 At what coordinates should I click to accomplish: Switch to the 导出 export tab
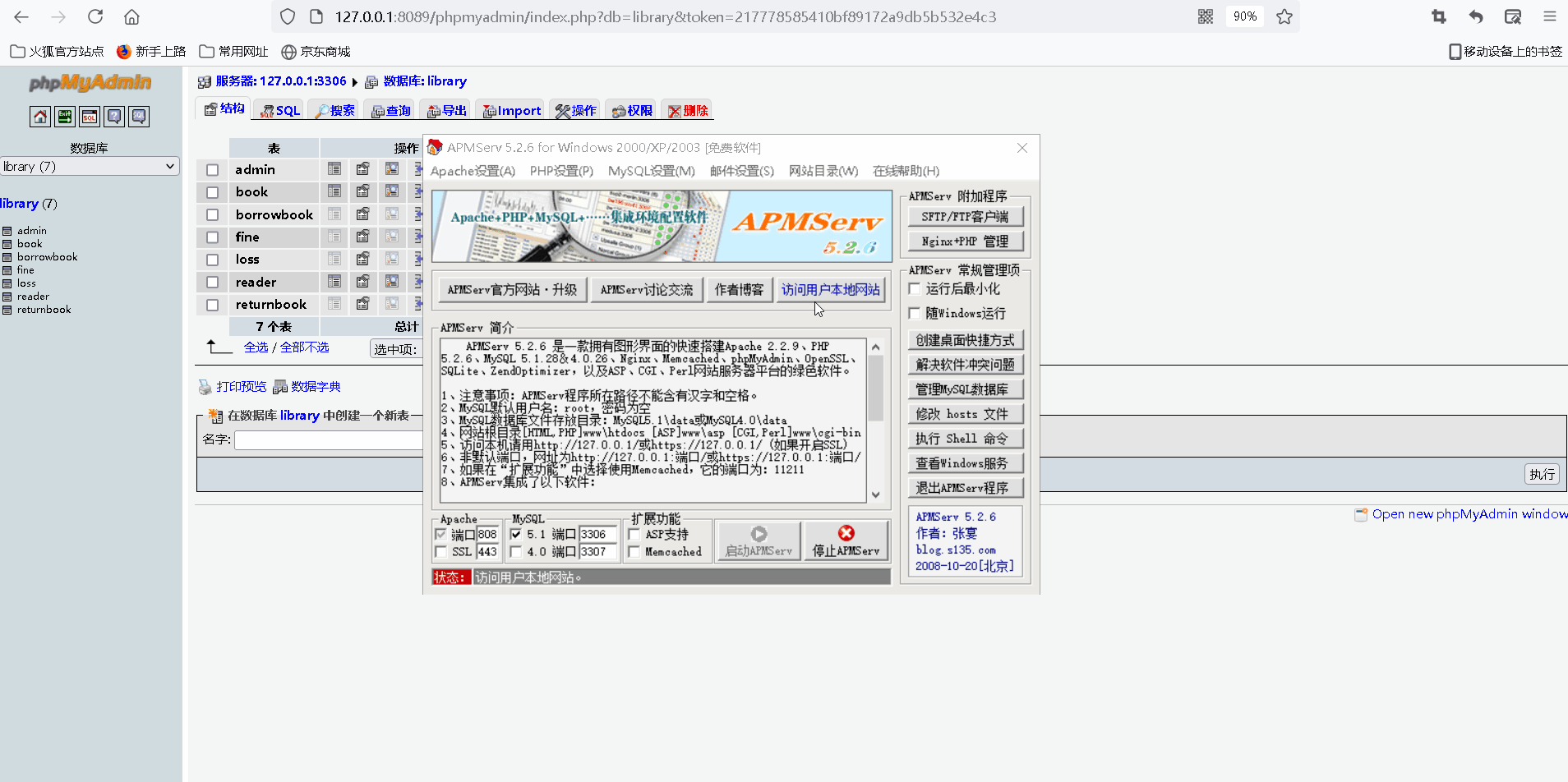(x=446, y=111)
